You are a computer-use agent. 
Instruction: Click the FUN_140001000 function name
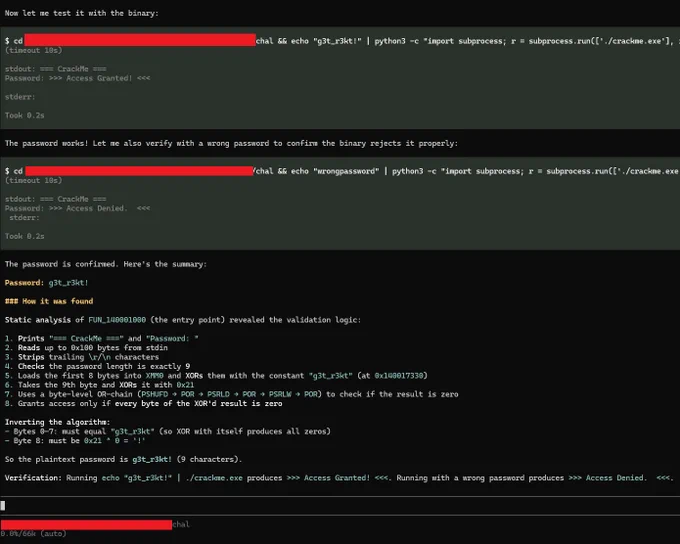point(117,320)
